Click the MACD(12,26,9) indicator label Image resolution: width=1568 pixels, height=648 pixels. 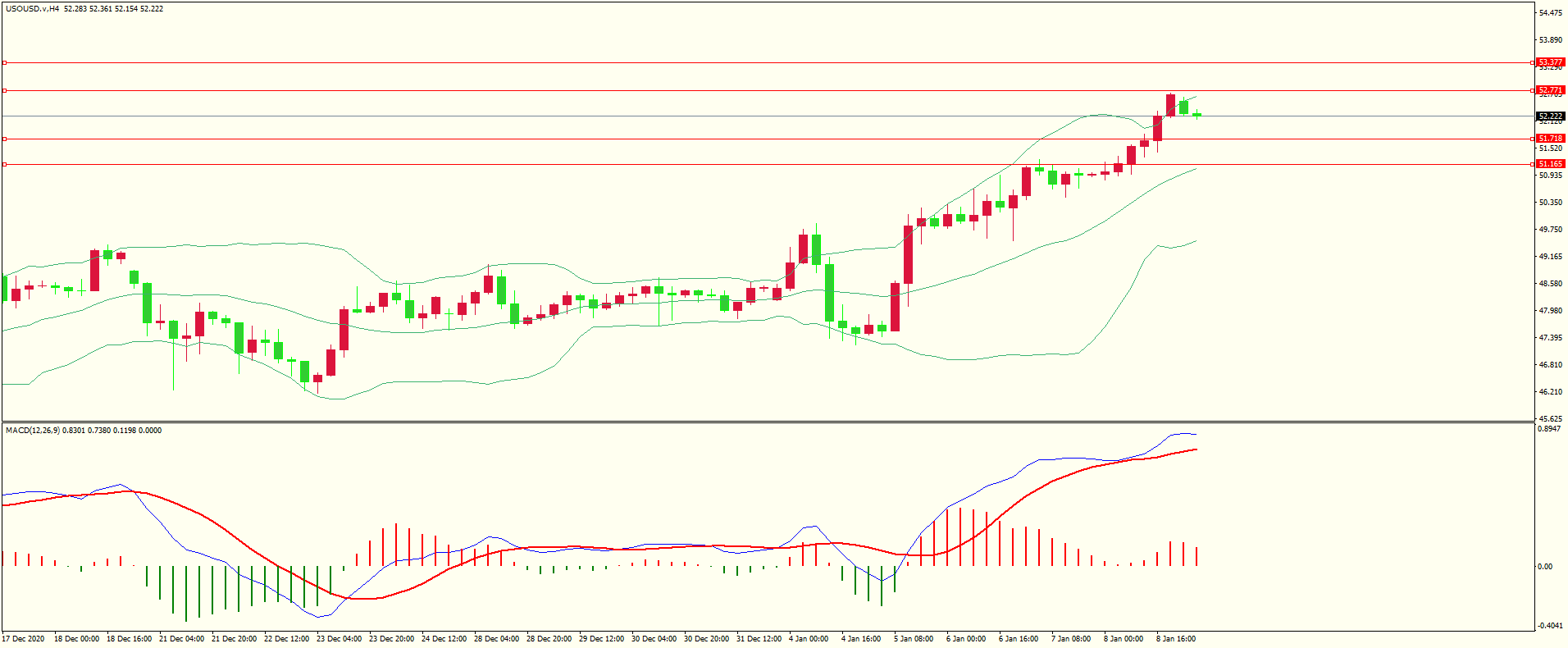pos(32,431)
